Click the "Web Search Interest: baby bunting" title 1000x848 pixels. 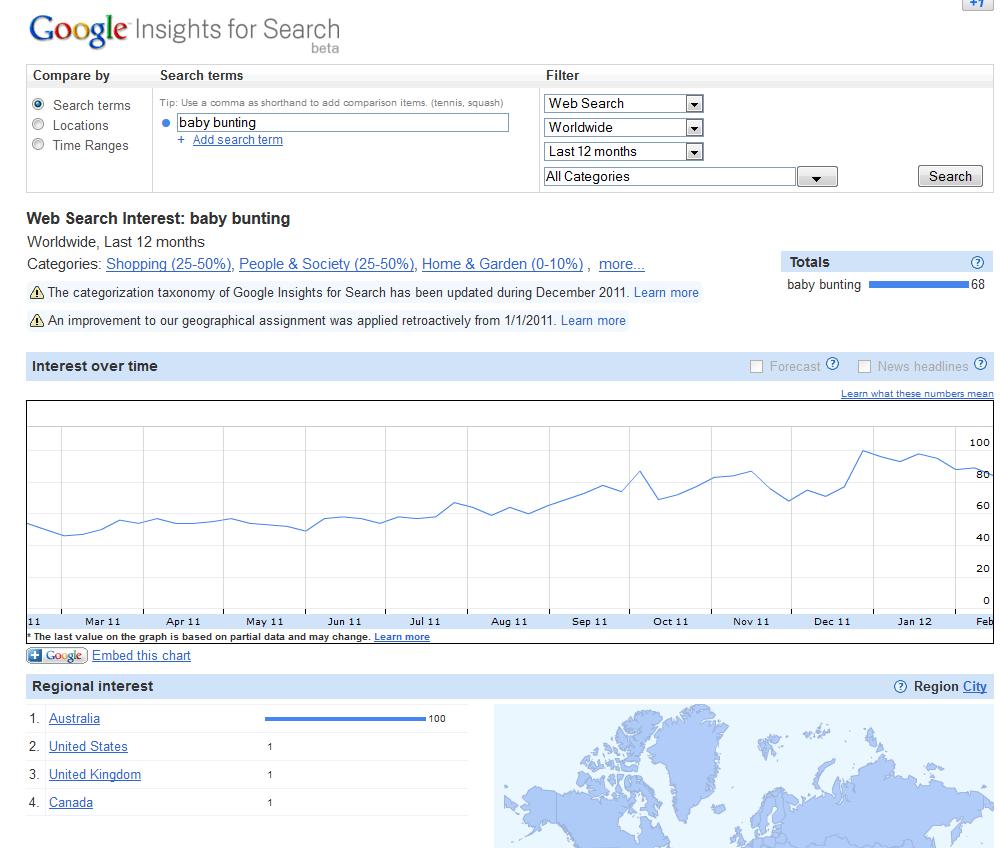pos(158,219)
